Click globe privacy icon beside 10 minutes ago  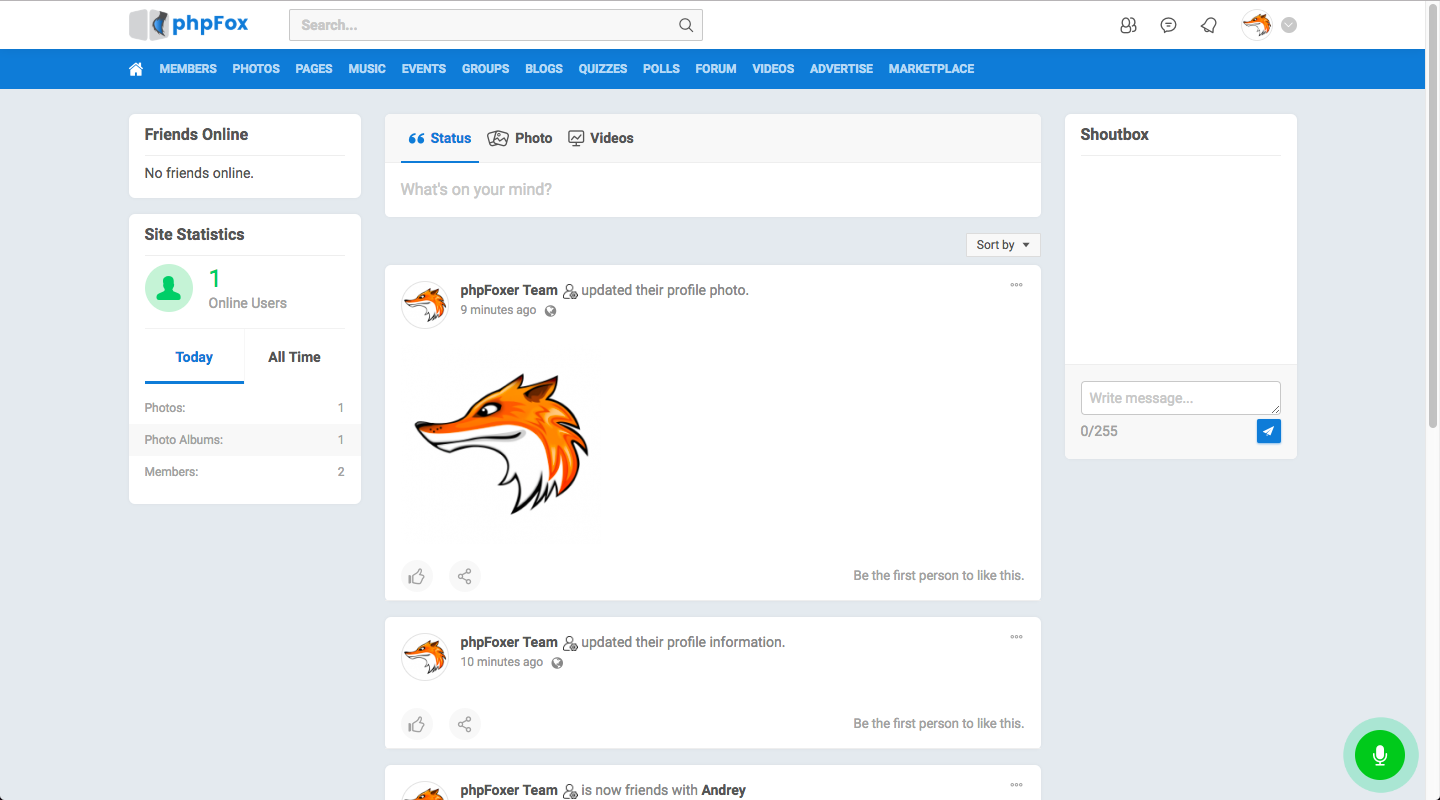click(557, 663)
